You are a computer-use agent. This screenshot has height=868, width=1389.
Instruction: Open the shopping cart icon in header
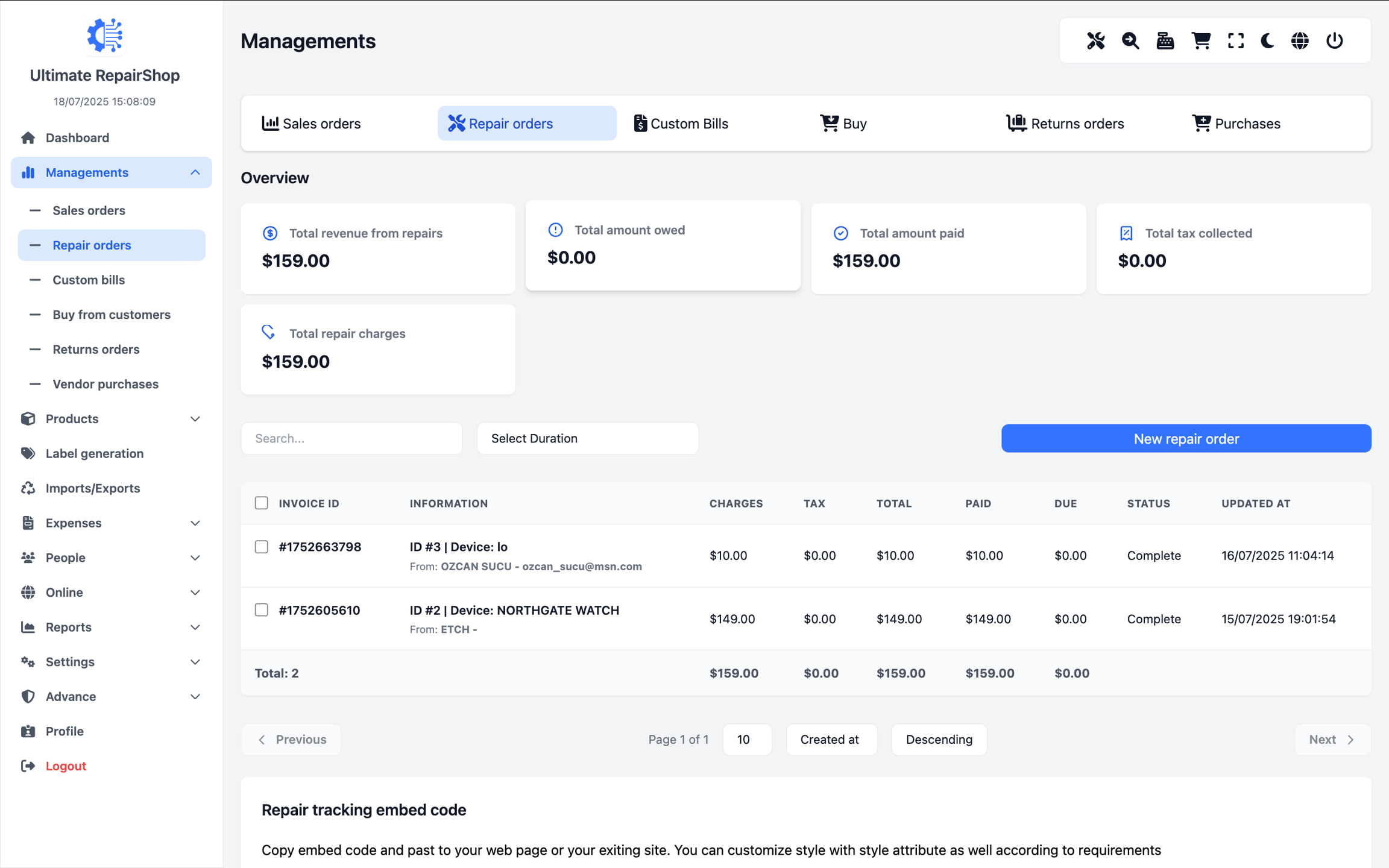pyautogui.click(x=1200, y=41)
